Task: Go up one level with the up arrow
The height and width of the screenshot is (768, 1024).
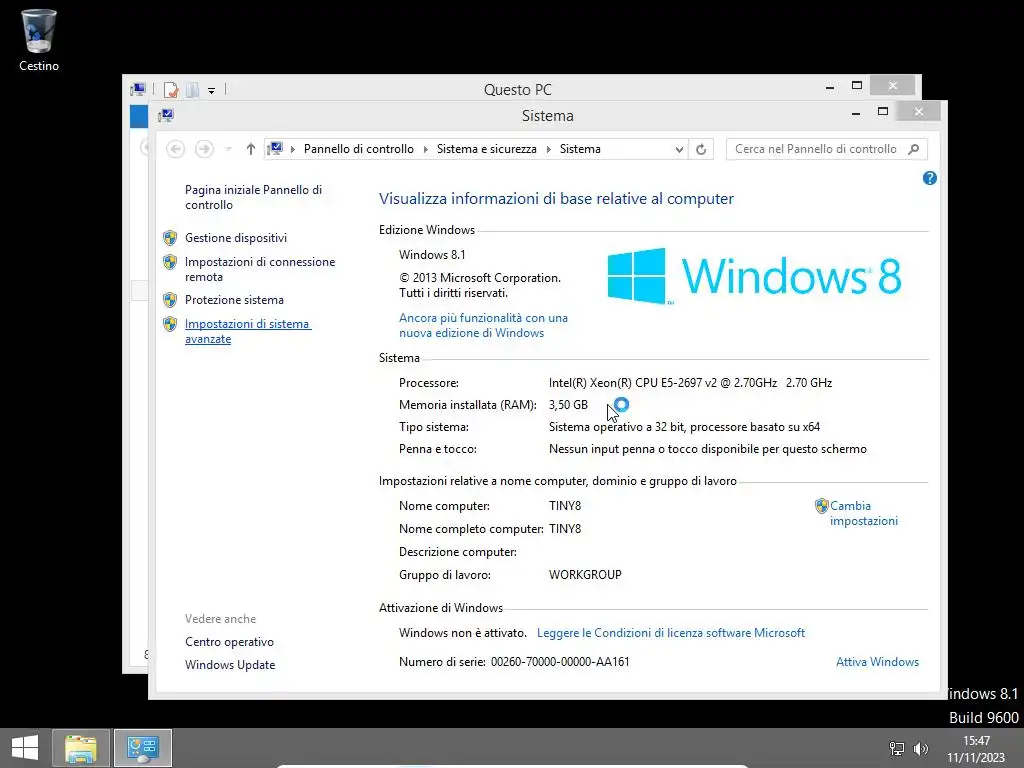Action: click(251, 149)
